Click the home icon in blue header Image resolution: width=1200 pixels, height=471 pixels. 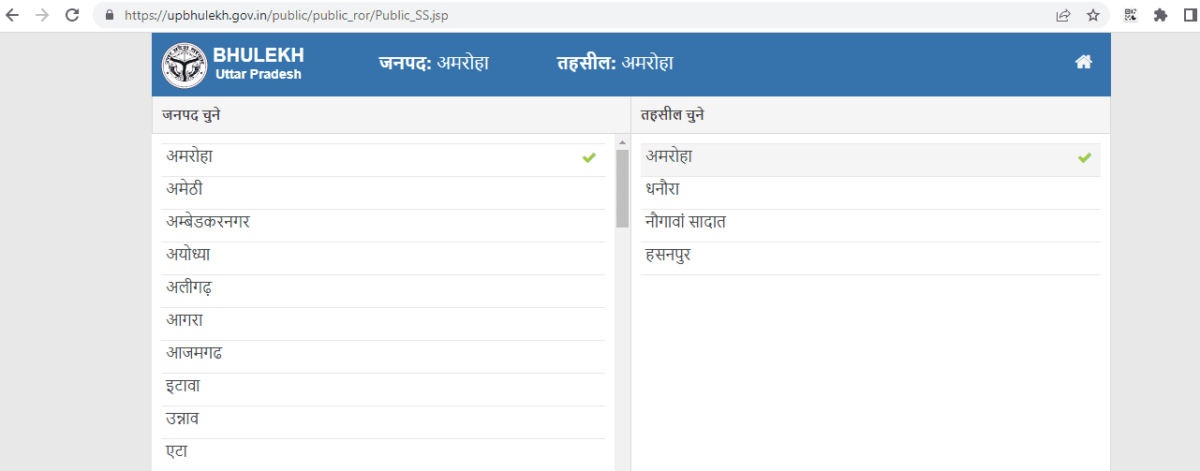click(x=1083, y=62)
